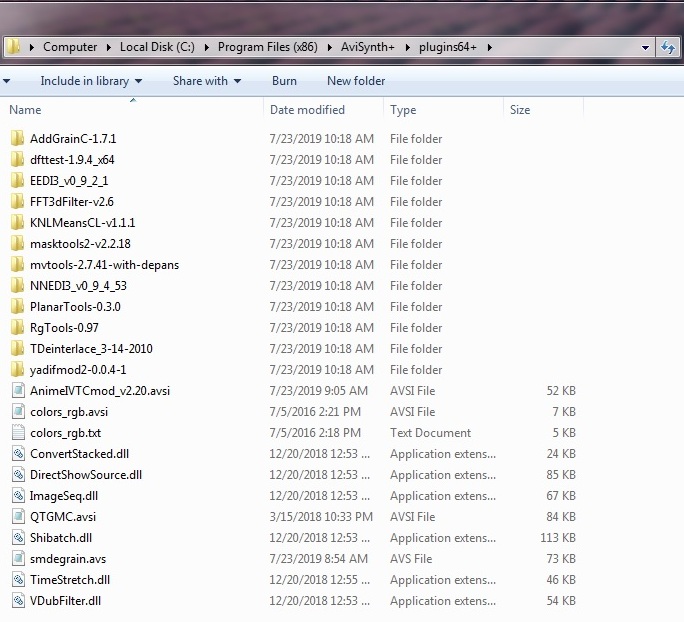Screen dimensions: 684x622
Task: Sort by the Size column header
Action: coord(520,109)
